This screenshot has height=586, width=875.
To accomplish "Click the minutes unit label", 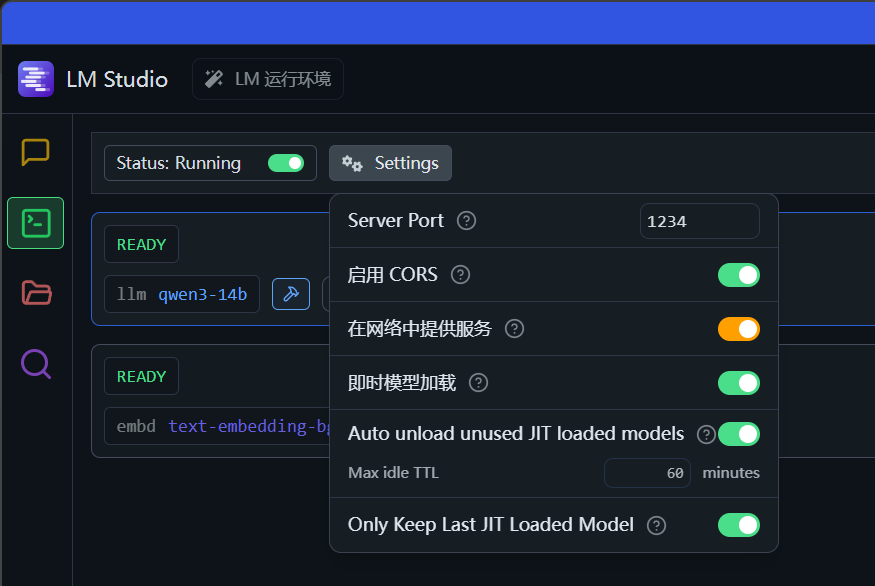I will tap(731, 473).
